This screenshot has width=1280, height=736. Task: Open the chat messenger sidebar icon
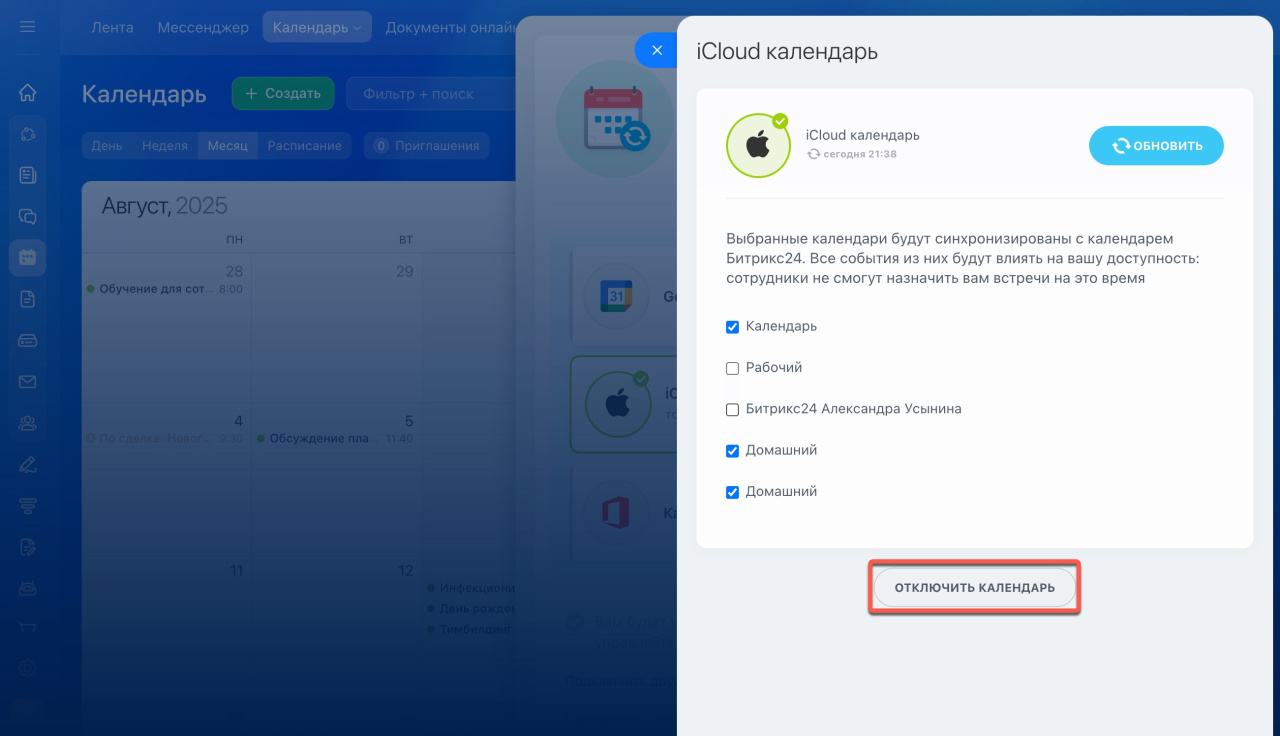click(27, 216)
